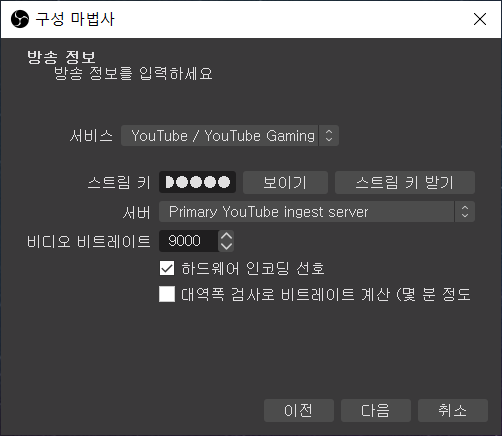Close the 구성 마법사 dialog
Screen dimensions: 502x436
pyautogui.click(x=480, y=19)
